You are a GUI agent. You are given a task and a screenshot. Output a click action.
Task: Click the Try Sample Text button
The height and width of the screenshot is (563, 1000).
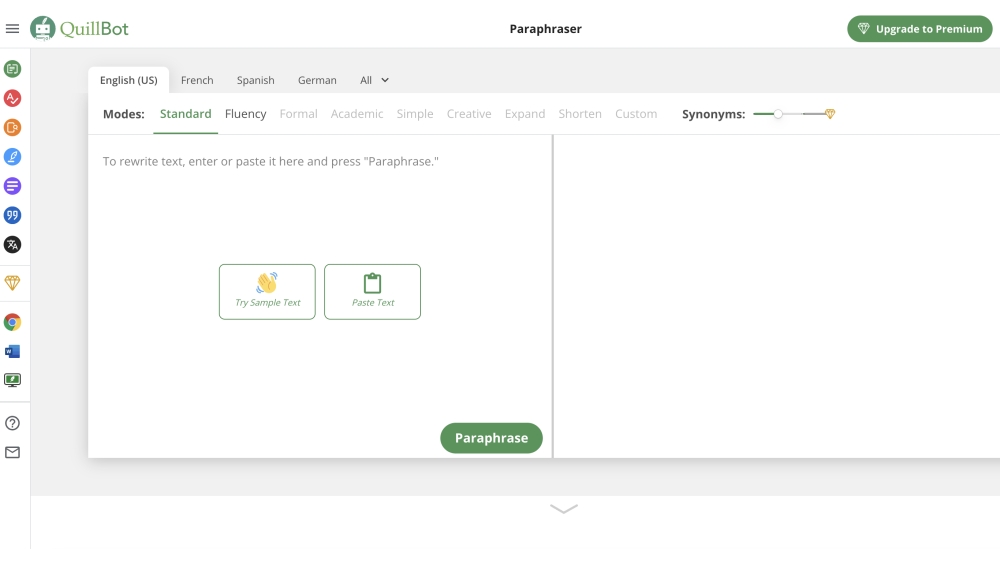(x=267, y=292)
